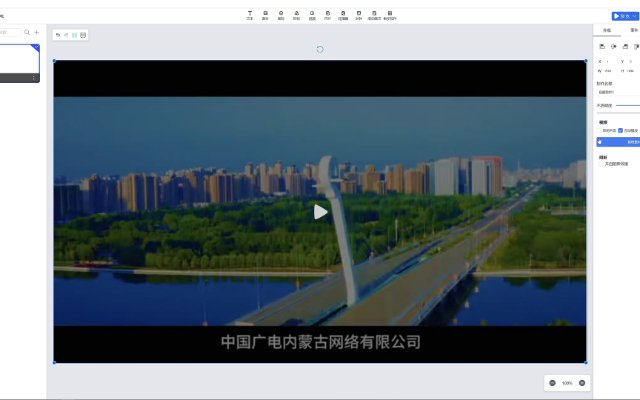Click the opacity slider track in properties panel
640x400 pixels.
tap(628, 105)
